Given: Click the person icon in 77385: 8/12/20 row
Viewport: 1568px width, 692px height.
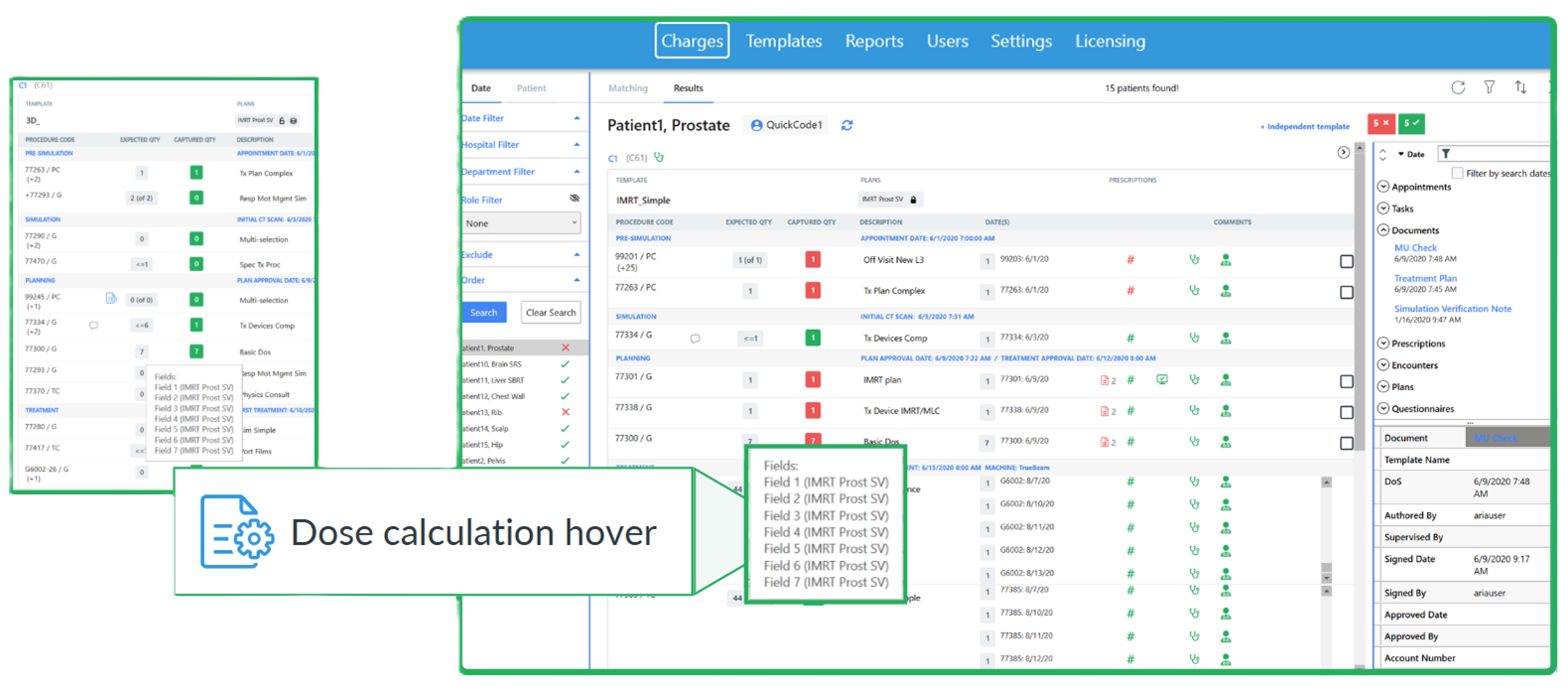Looking at the screenshot, I should point(1226,659).
